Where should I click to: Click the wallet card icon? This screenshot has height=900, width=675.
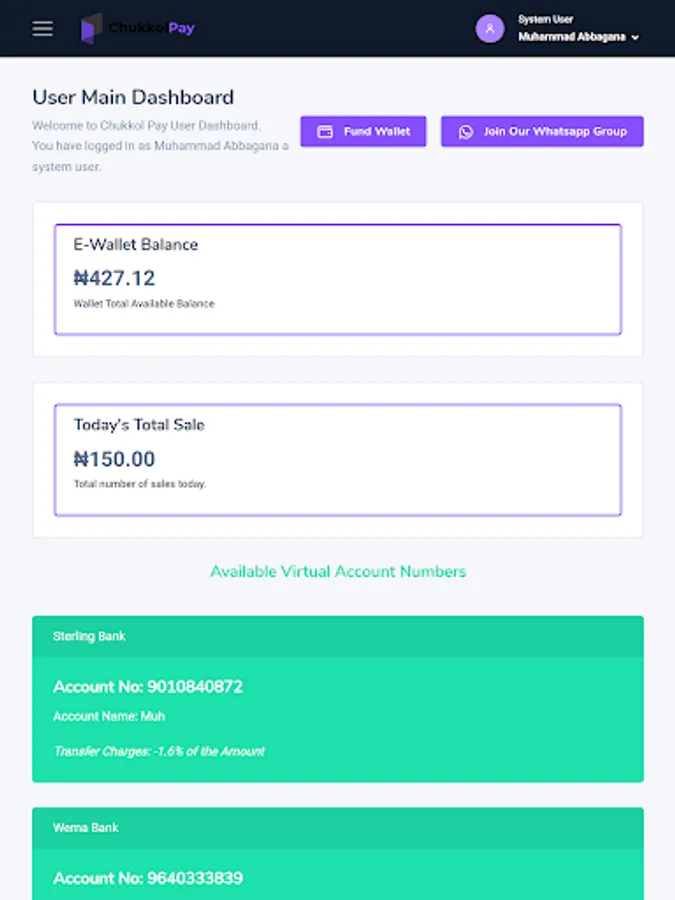coord(325,132)
